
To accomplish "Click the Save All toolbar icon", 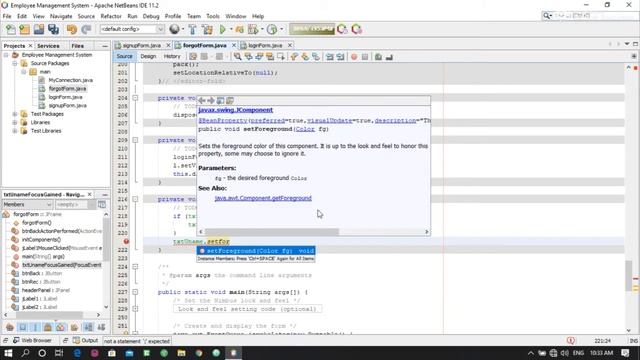I will 53,29.
